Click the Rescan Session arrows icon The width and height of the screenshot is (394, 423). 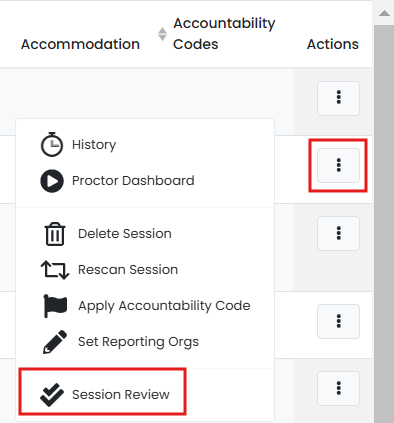(x=55, y=270)
